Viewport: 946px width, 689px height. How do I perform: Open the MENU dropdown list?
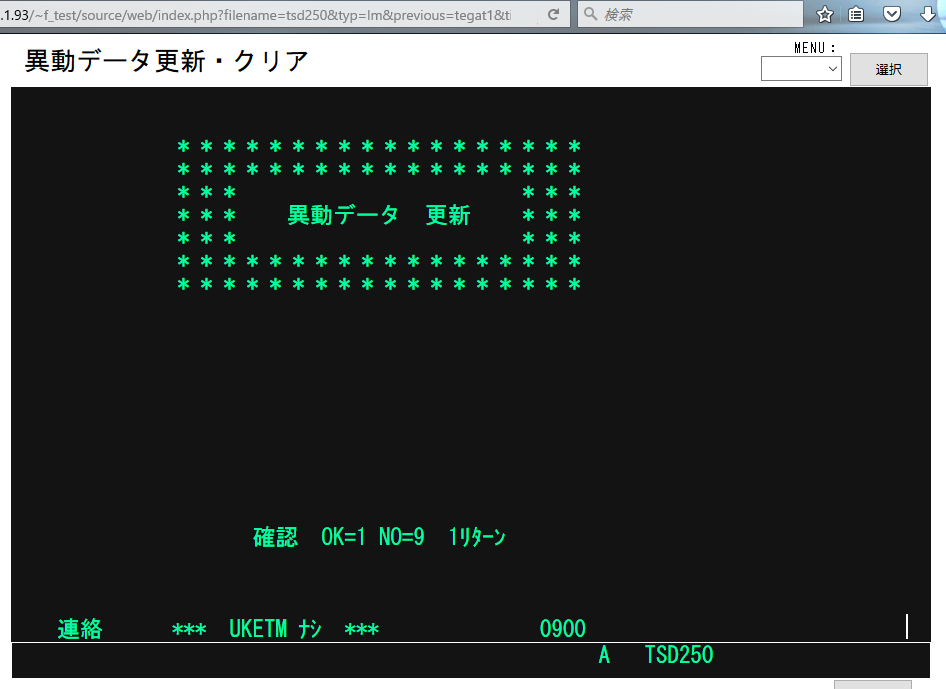(x=801, y=69)
